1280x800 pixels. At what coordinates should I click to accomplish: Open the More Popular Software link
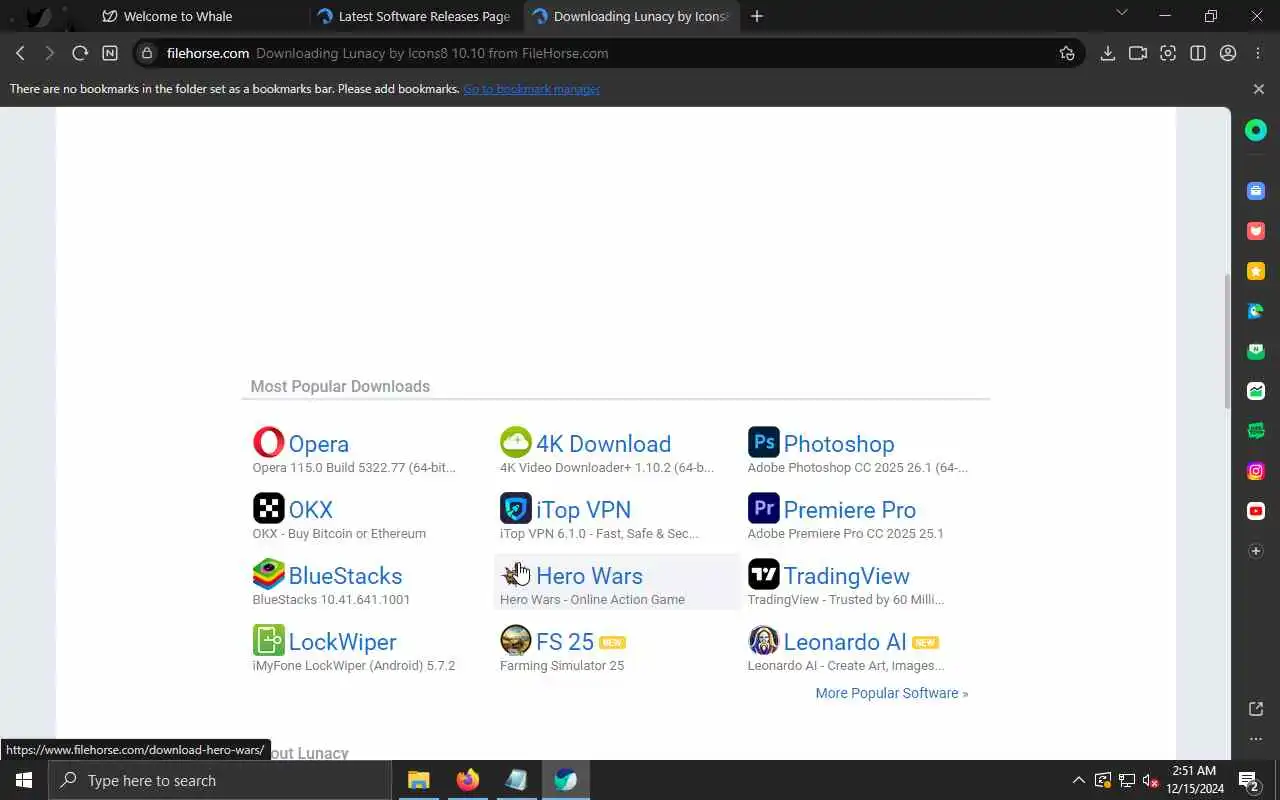tap(891, 693)
